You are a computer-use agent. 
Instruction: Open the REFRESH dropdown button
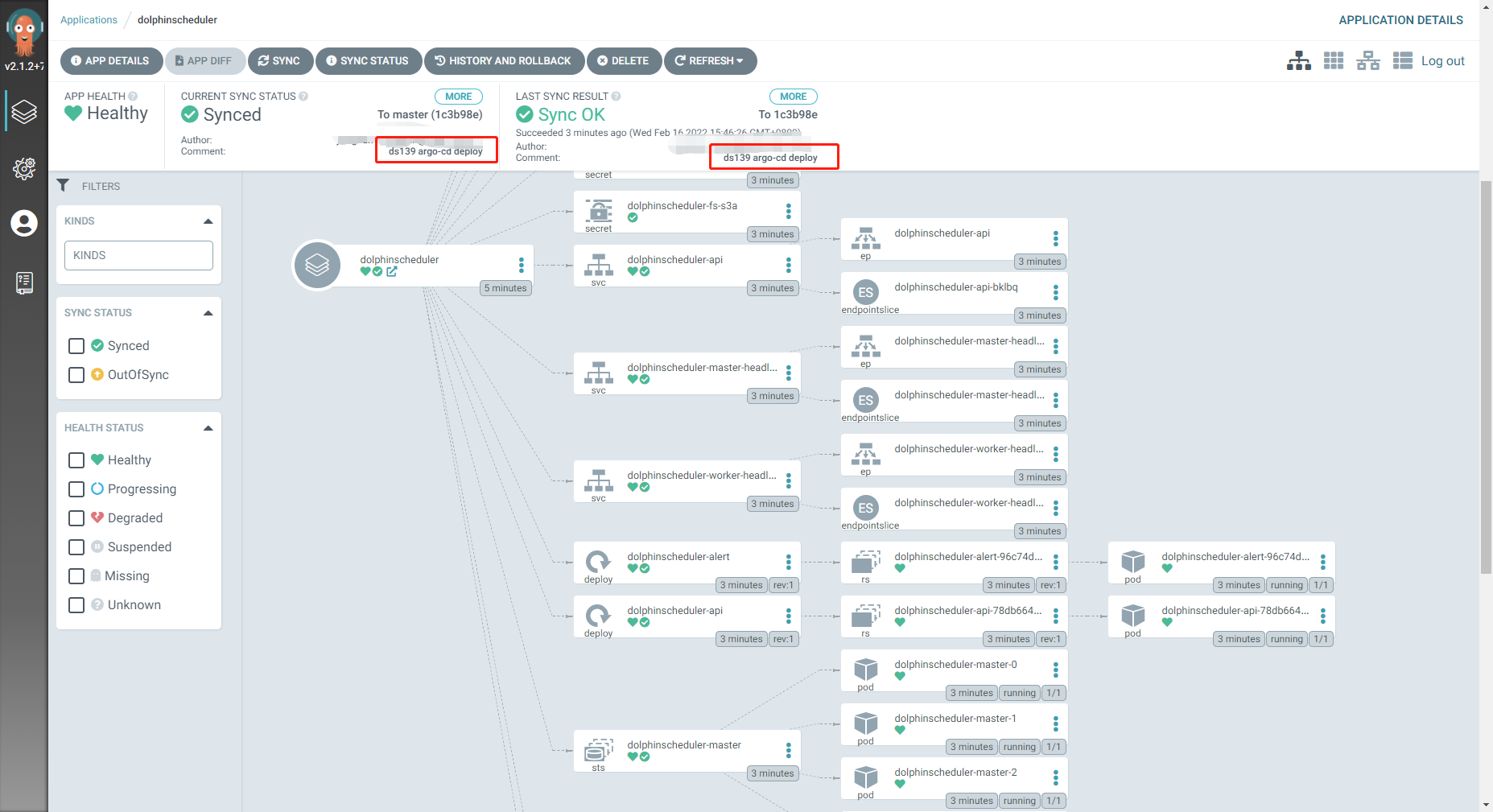[710, 61]
